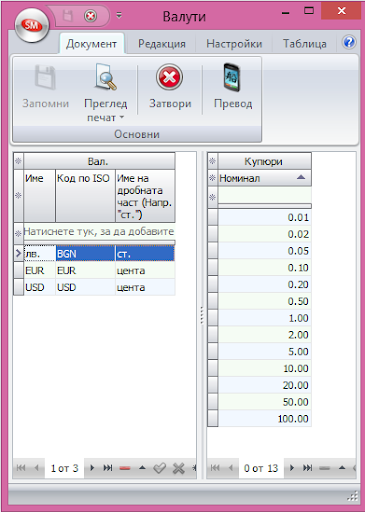
Task: Switch to the Таблица tab
Action: [x=305, y=44]
